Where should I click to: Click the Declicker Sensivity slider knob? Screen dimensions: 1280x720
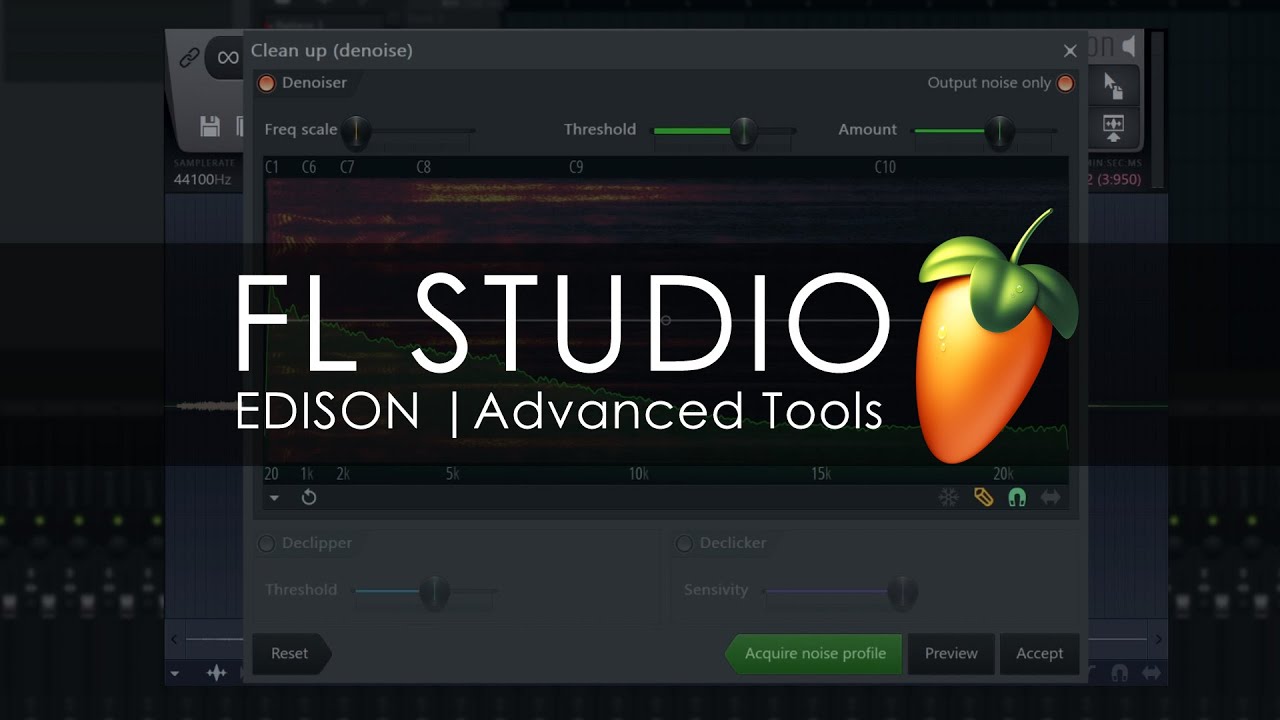(x=902, y=591)
